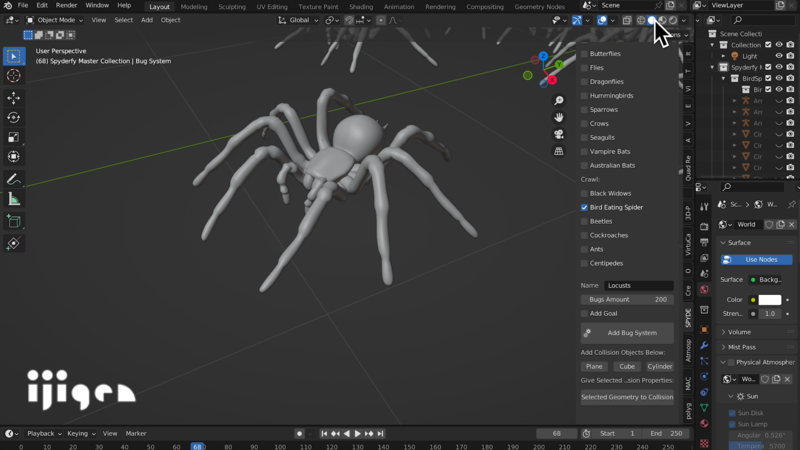This screenshot has height=450, width=800.
Task: Enable the Black Widows checkbox
Action: click(584, 193)
